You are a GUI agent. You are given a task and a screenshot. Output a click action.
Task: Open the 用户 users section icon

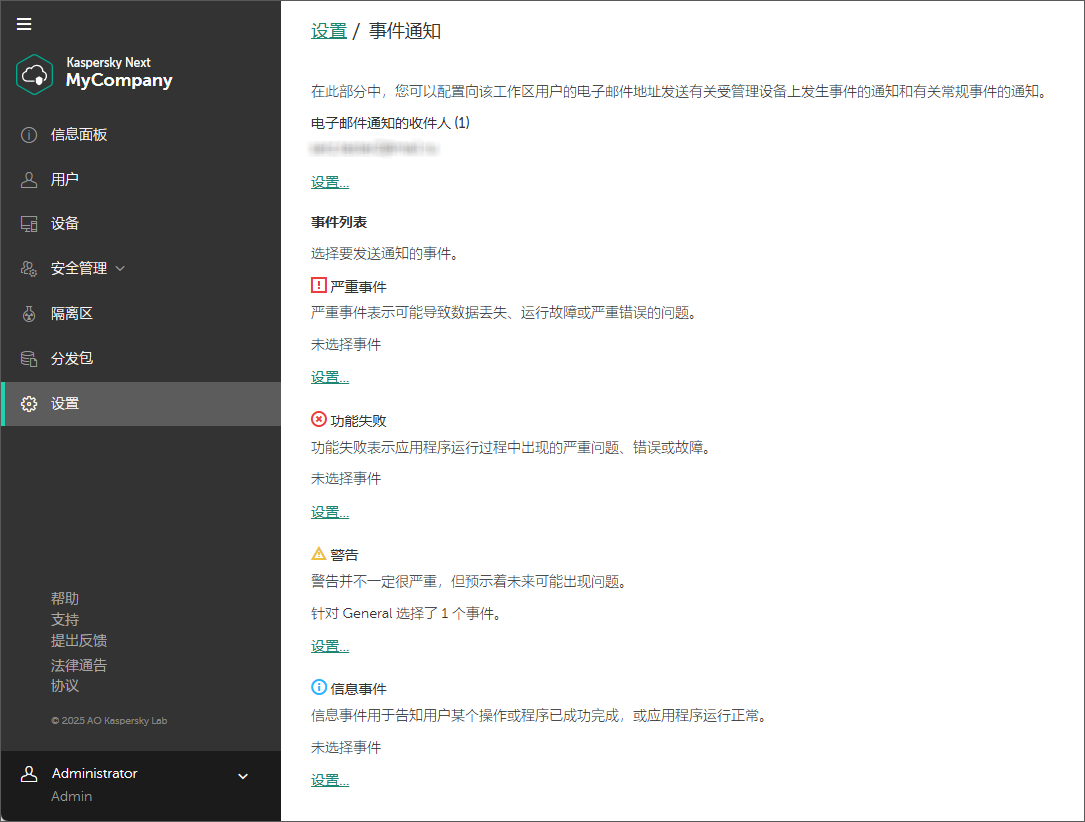28,178
